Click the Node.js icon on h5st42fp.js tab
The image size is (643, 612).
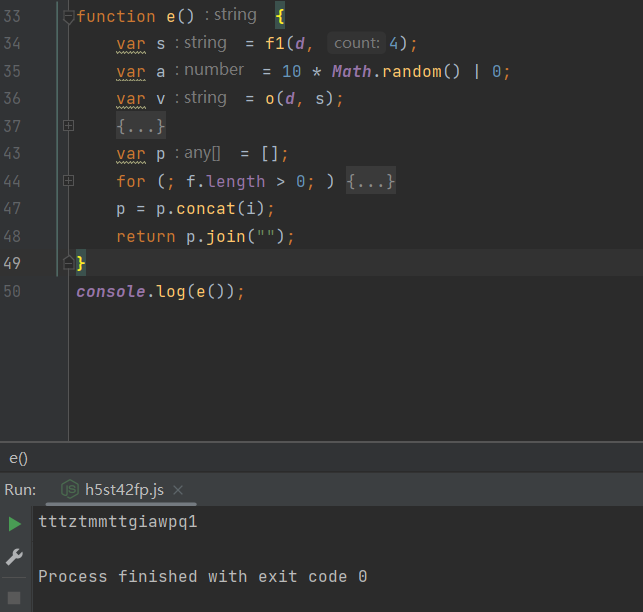[x=70, y=489]
